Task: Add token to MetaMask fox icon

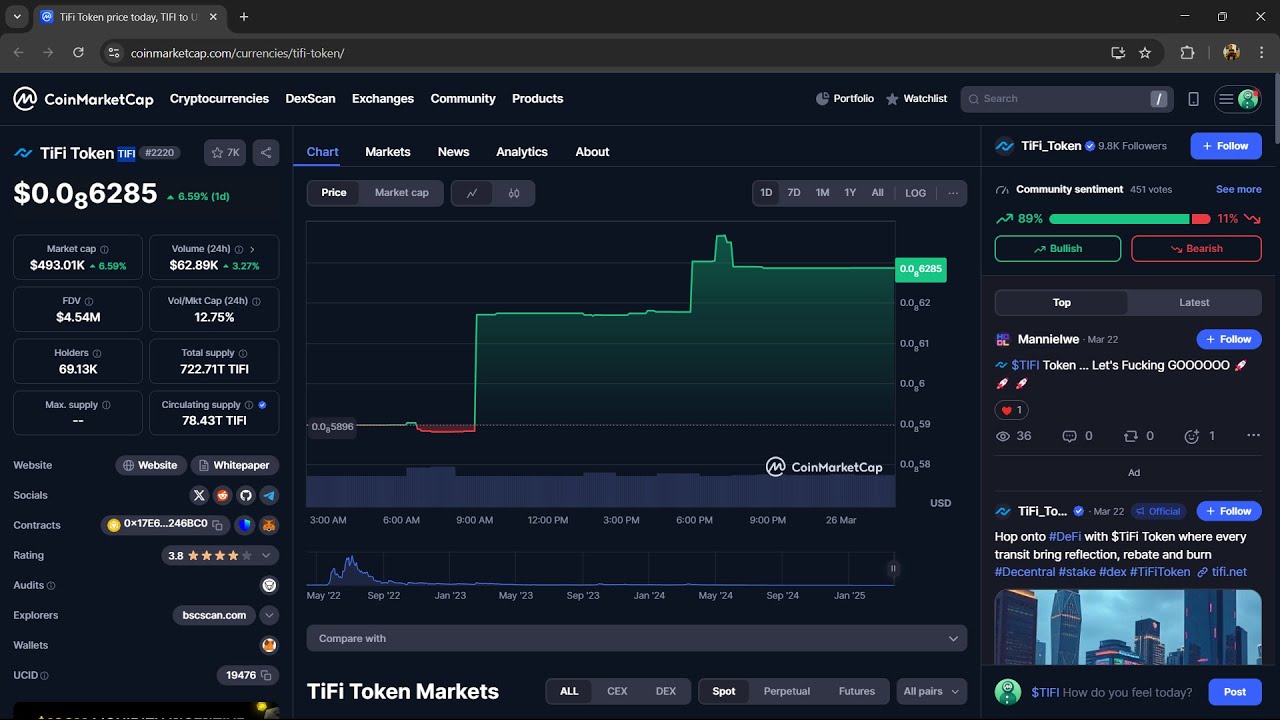Action: 269,525
